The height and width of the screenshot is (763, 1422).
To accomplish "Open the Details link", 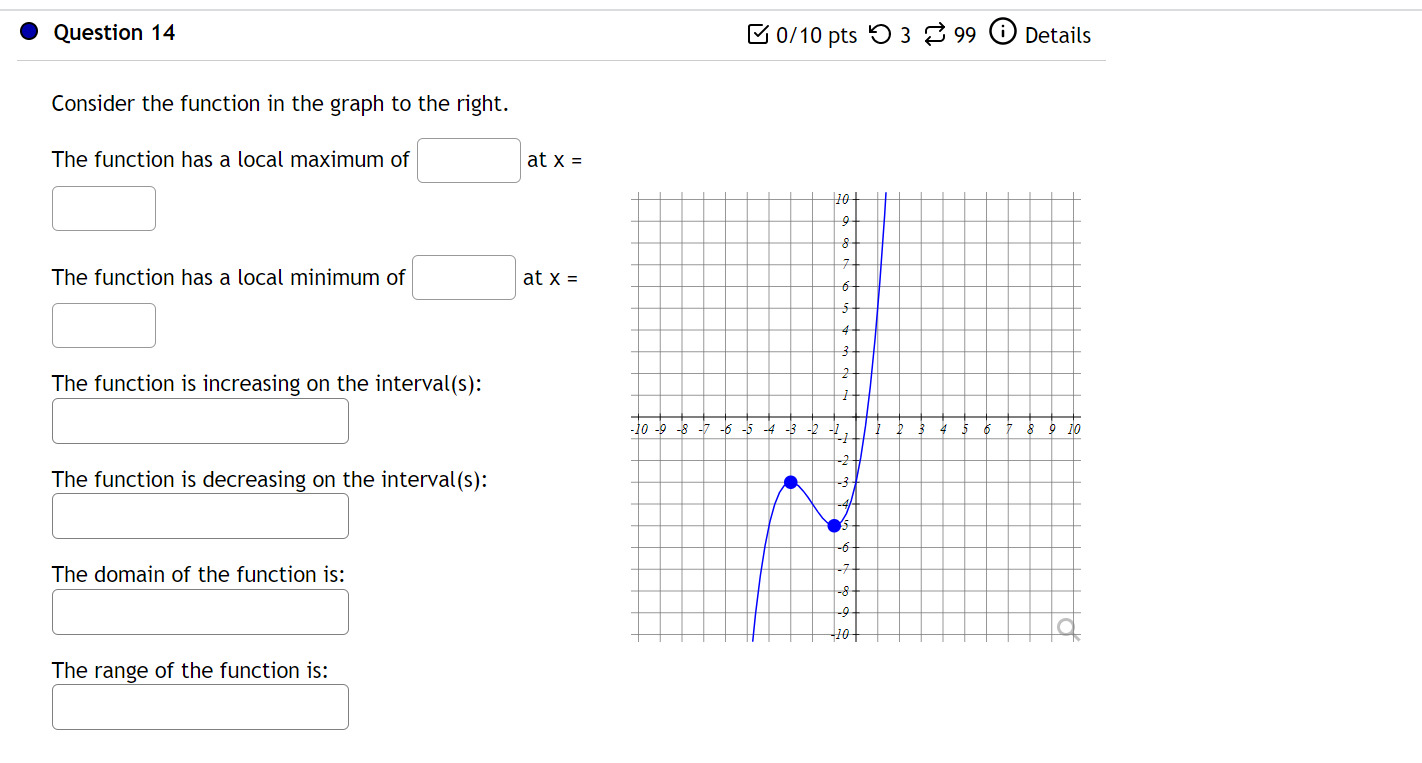I will point(1057,34).
